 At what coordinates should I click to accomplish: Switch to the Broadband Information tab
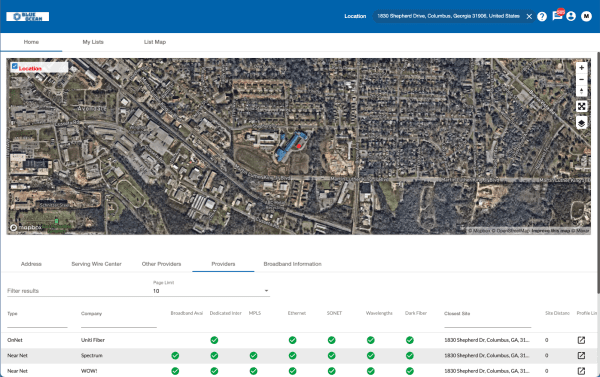(x=292, y=264)
